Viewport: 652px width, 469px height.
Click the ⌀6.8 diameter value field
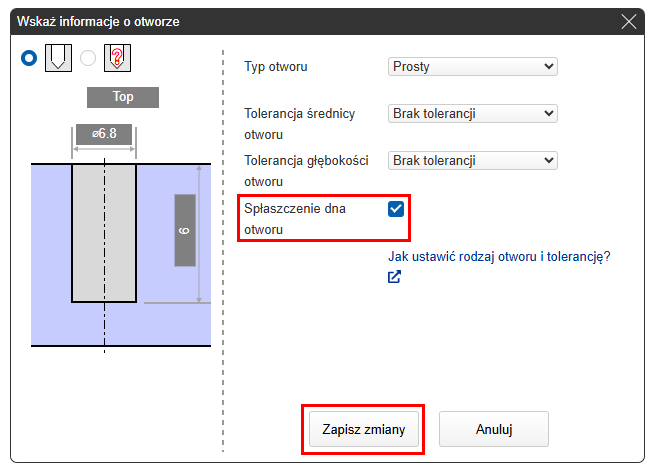point(103,133)
